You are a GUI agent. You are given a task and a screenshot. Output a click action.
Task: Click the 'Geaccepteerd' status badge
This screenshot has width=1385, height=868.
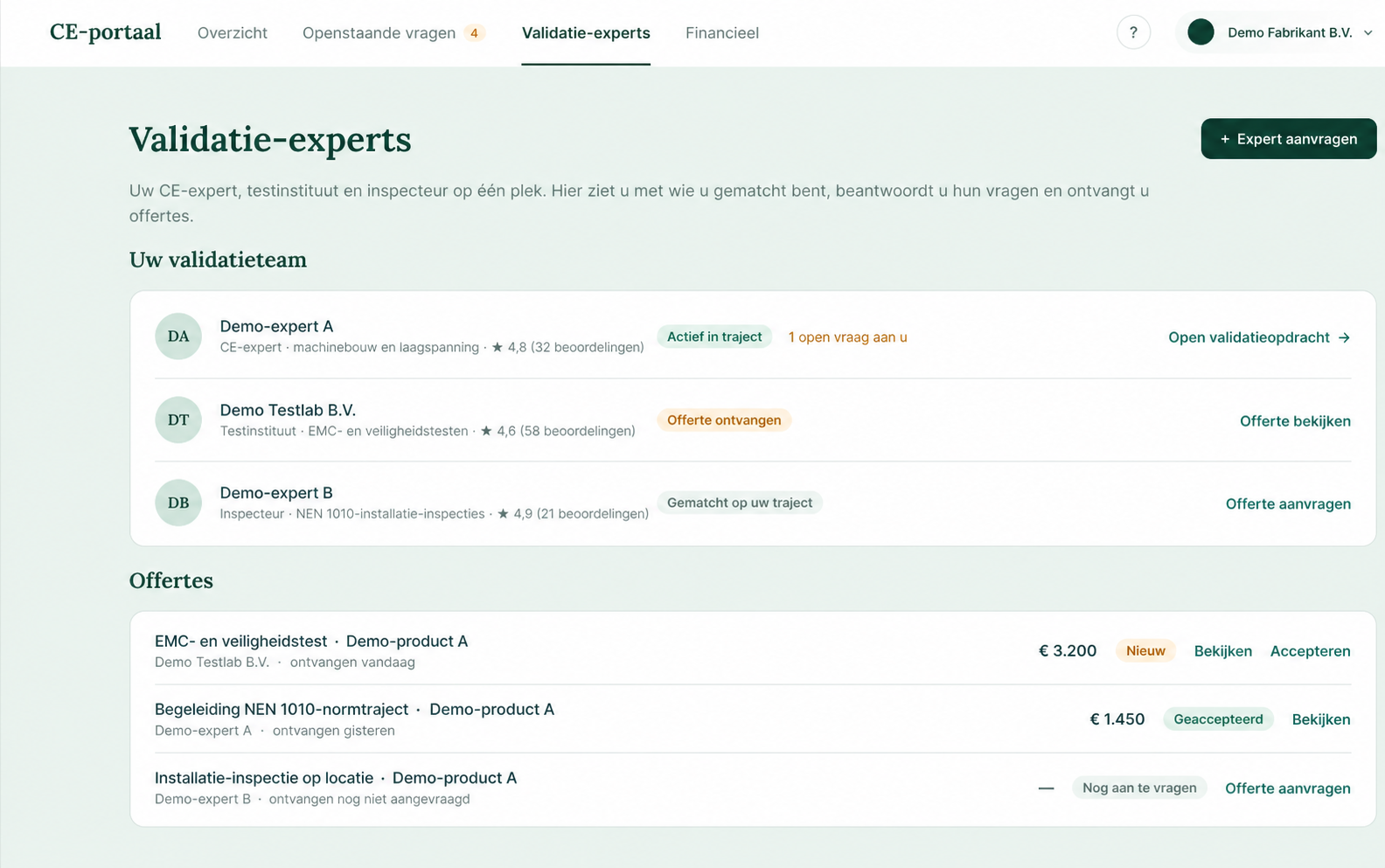point(1218,719)
